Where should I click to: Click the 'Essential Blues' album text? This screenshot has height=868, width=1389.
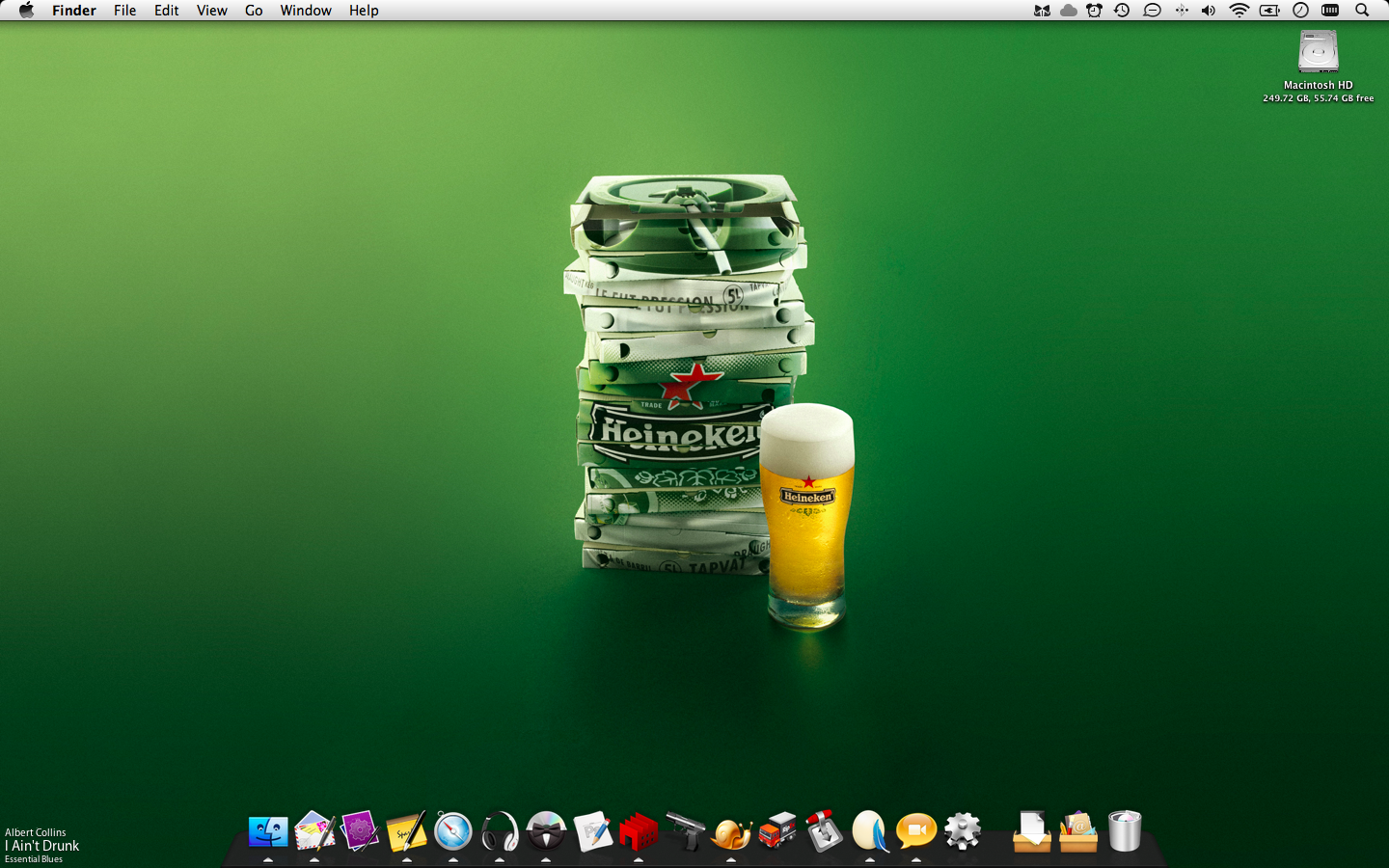click(34, 859)
